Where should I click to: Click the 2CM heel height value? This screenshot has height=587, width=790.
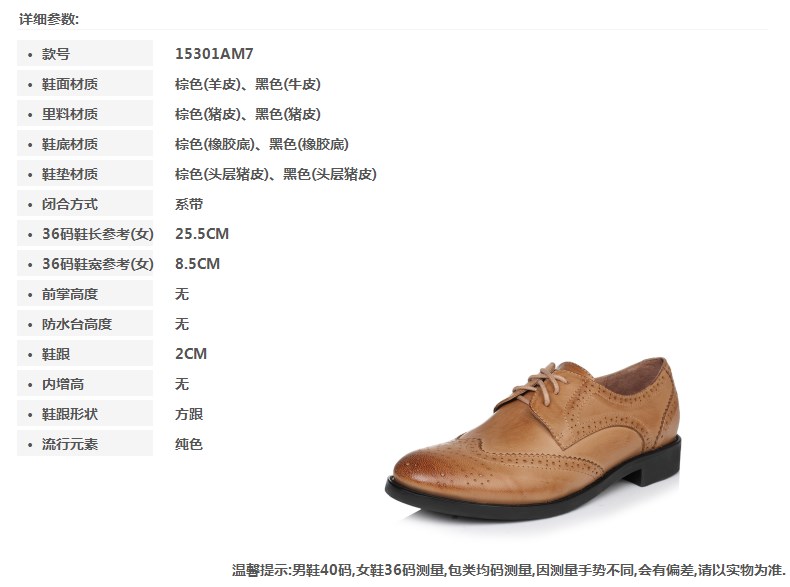[191, 354]
